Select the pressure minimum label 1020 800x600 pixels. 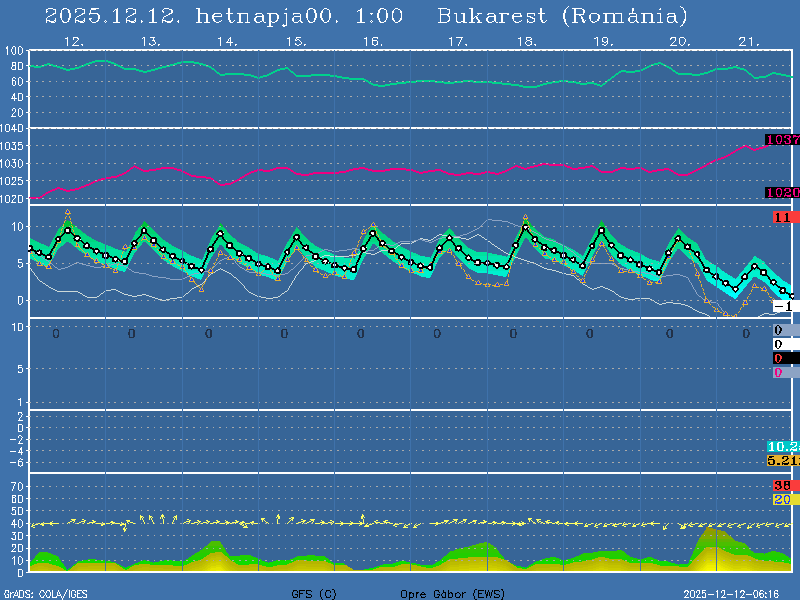[x=782, y=192]
